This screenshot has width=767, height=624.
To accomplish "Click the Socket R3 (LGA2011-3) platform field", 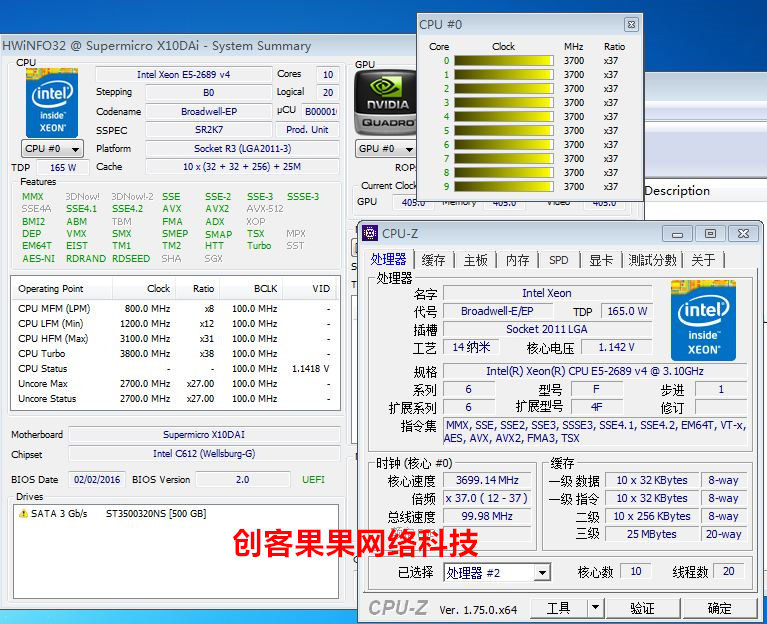I will [242, 148].
